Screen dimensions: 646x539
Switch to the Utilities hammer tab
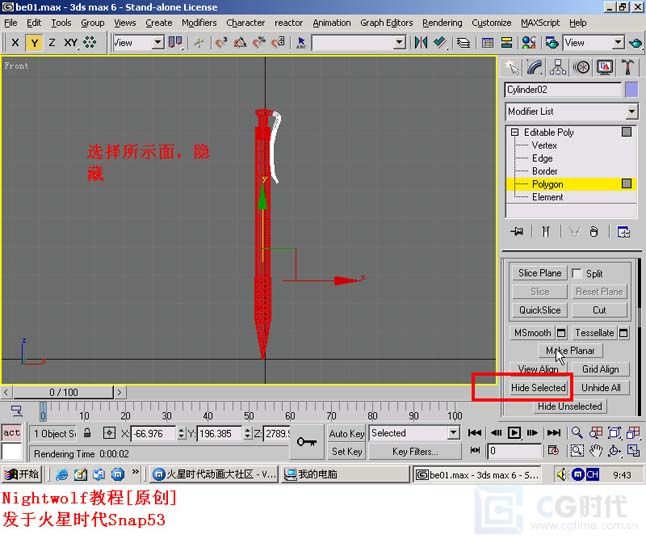click(628, 67)
